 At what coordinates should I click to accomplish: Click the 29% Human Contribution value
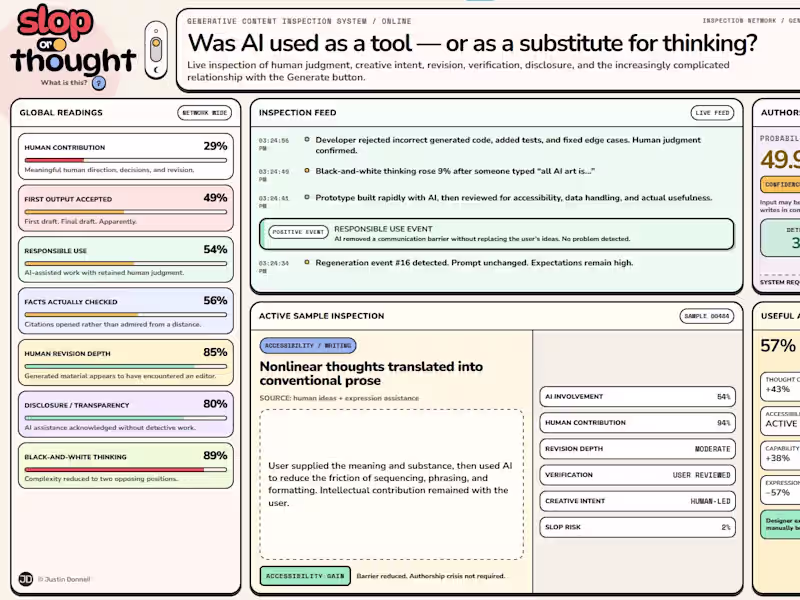coord(215,146)
